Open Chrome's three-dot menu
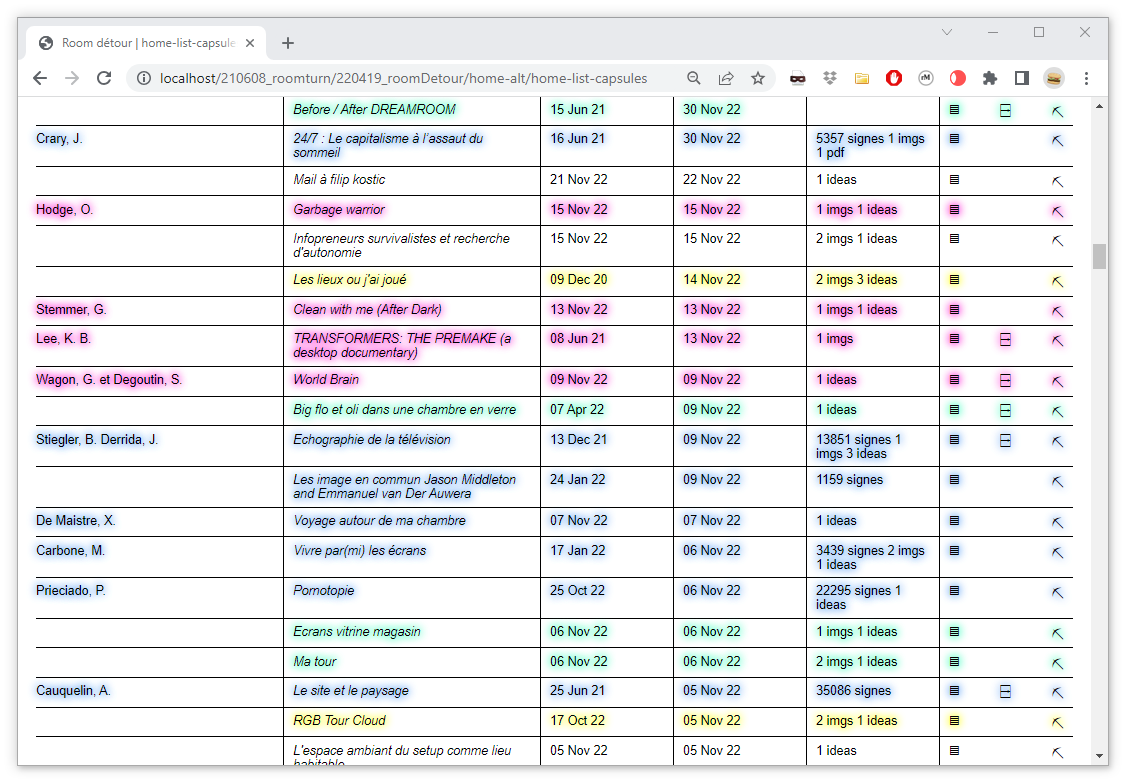The width and height of the screenshot is (1125, 783). click(1087, 78)
